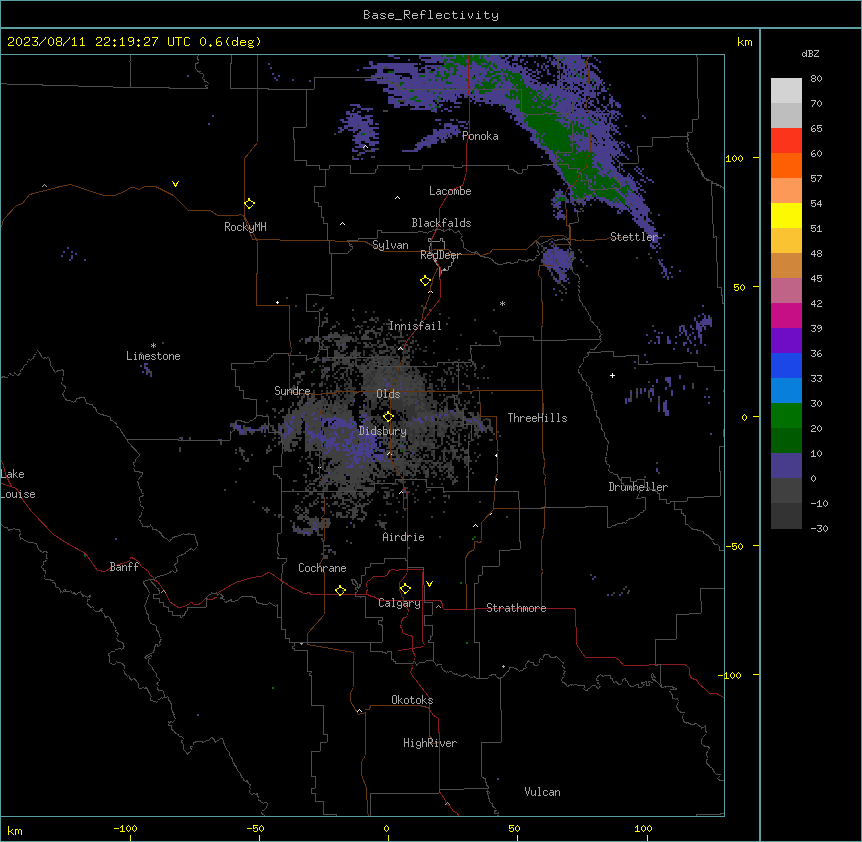The image size is (862, 842).
Task: Click the yellow diamond marker near RockyMH
Action: point(250,204)
